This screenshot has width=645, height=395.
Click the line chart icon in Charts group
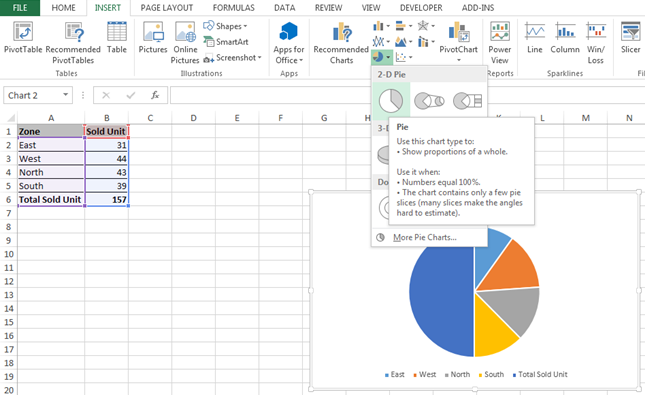coord(378,42)
